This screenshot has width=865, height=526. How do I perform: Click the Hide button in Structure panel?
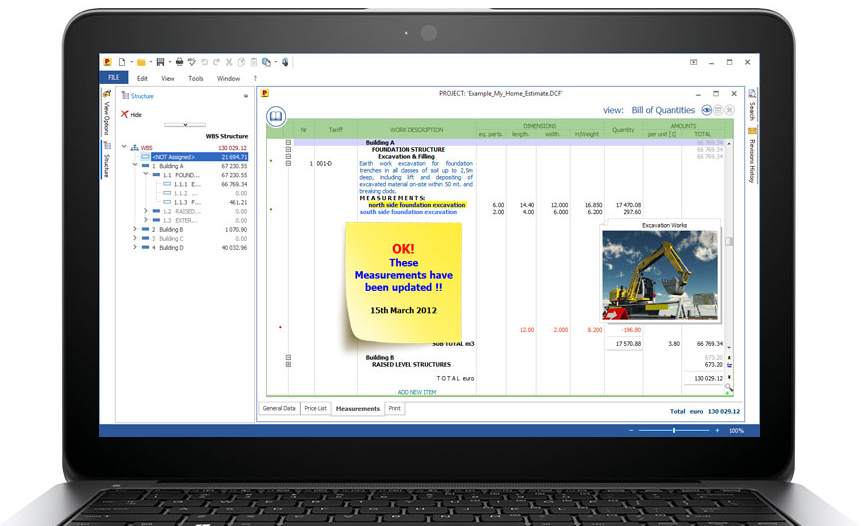[x=131, y=115]
